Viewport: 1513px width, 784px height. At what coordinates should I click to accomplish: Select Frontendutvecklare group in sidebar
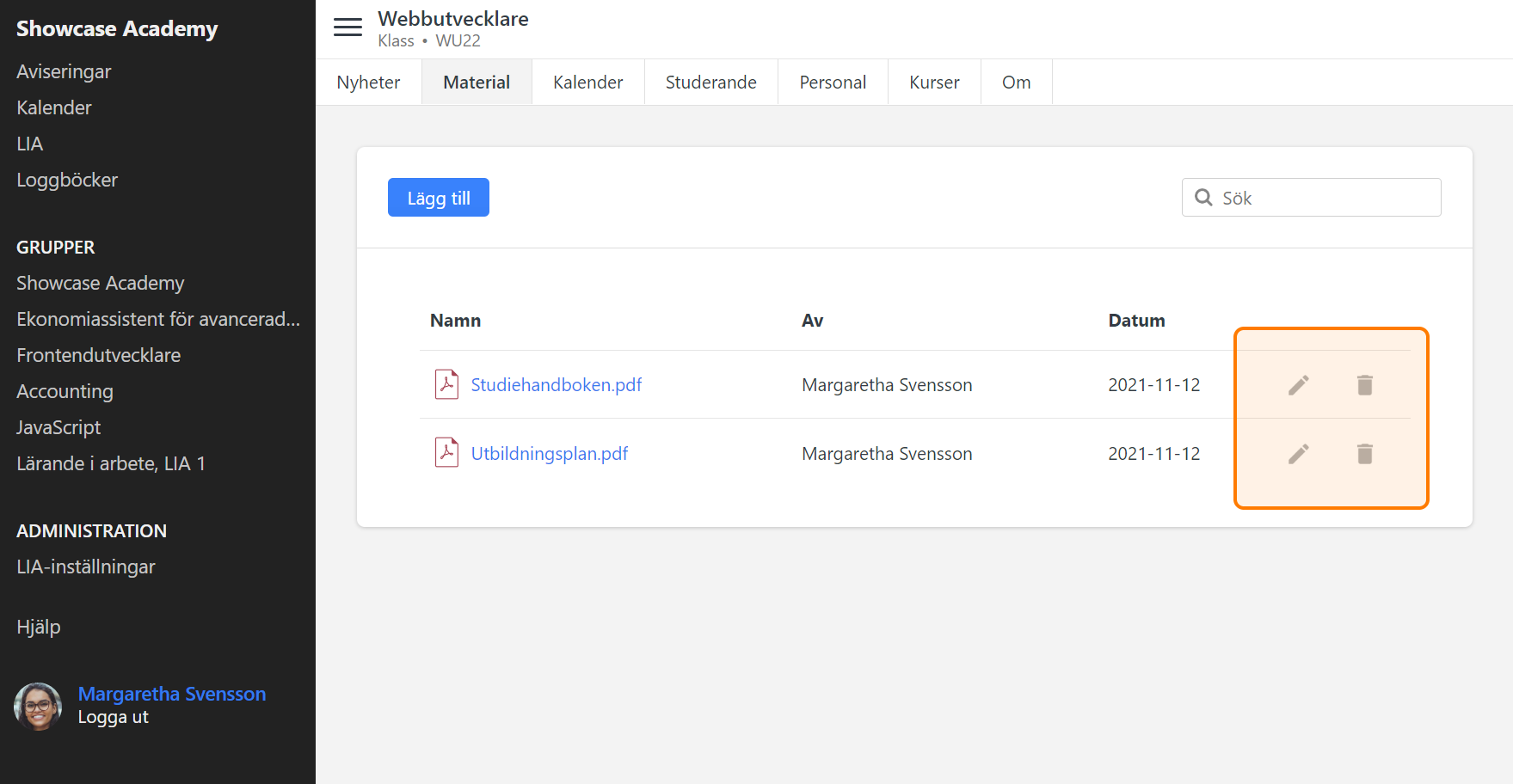pos(98,356)
